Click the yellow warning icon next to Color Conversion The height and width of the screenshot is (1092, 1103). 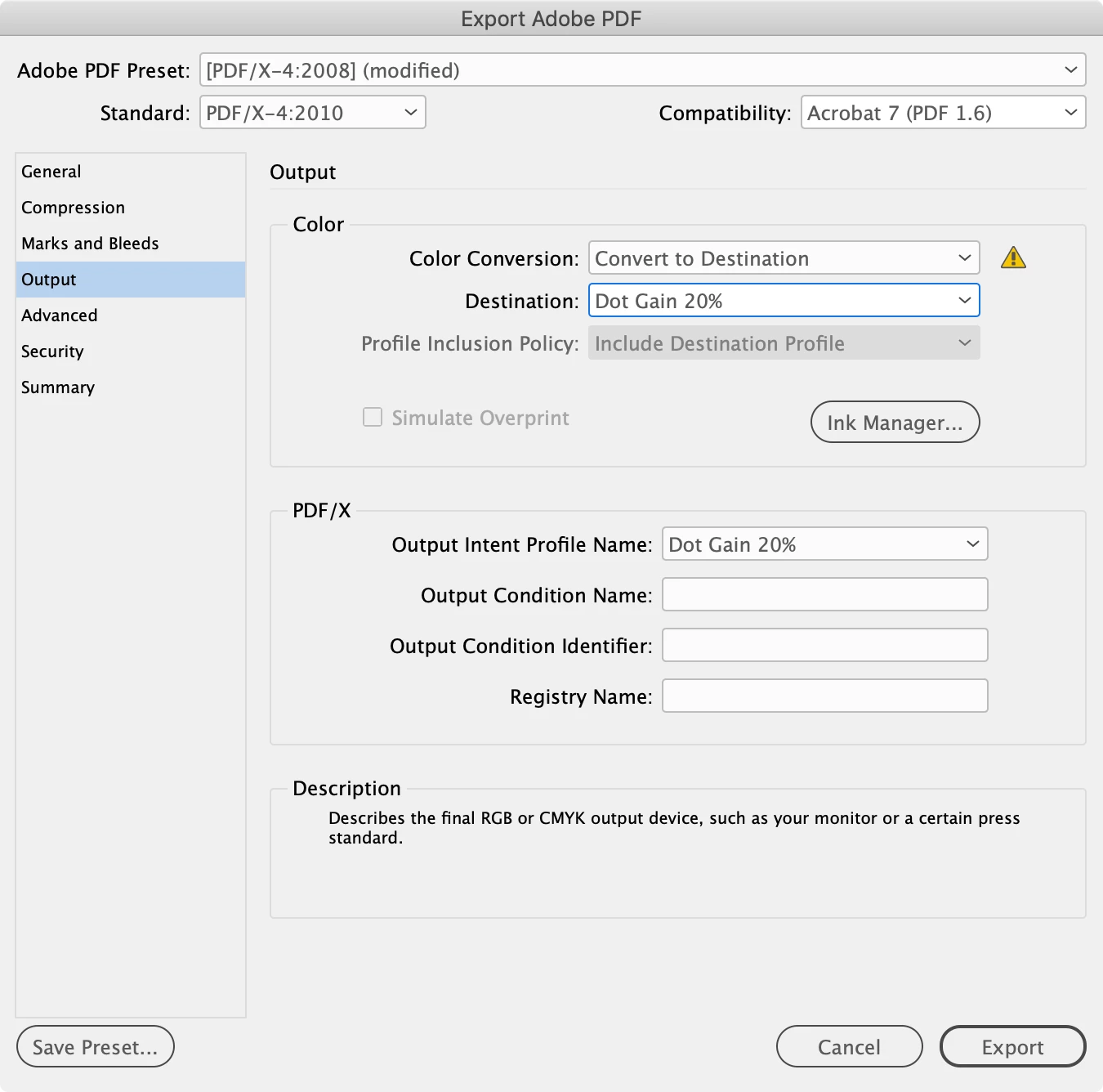pyautogui.click(x=1013, y=257)
